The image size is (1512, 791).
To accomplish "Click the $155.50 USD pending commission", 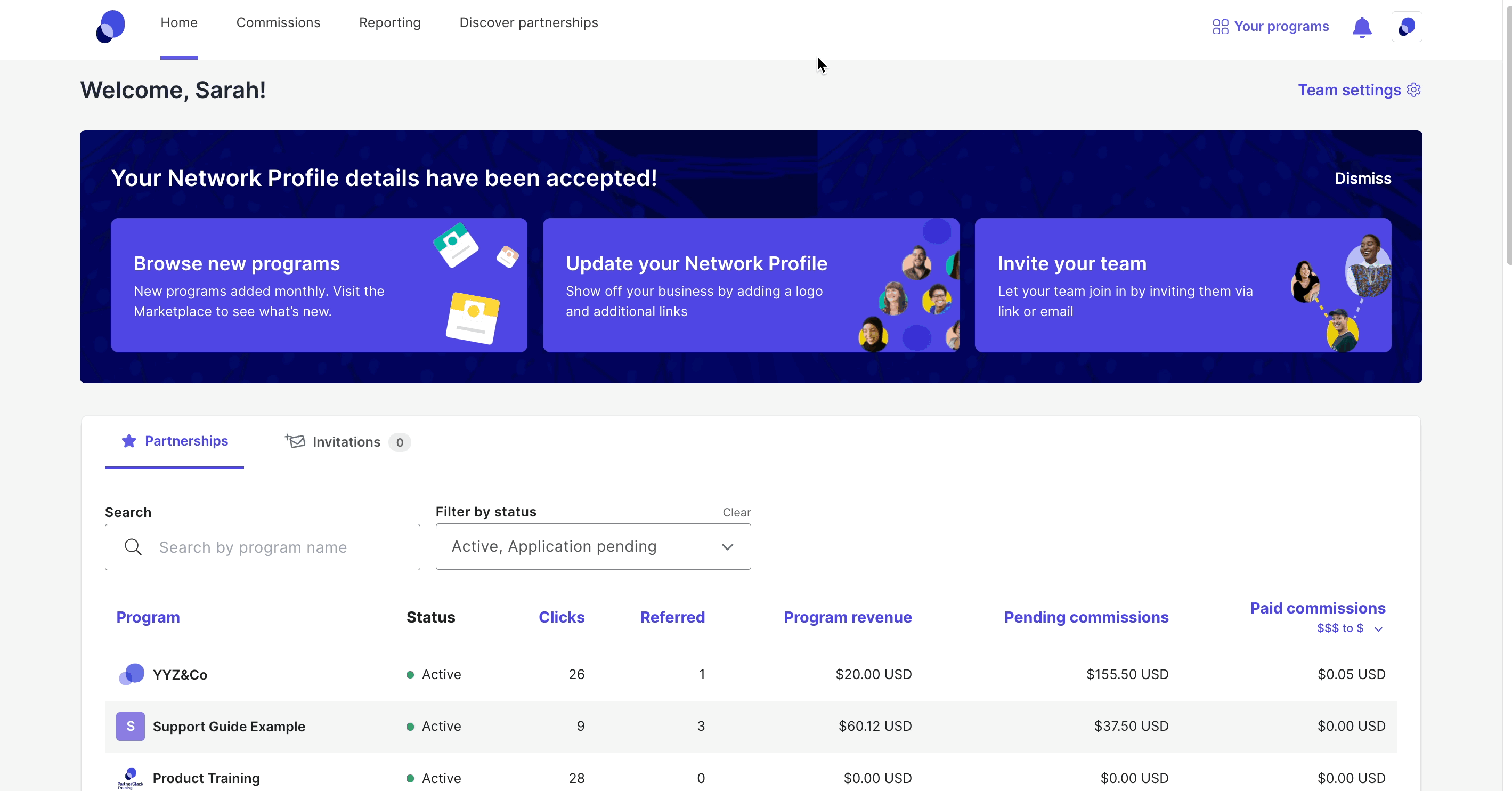I will [1127, 674].
